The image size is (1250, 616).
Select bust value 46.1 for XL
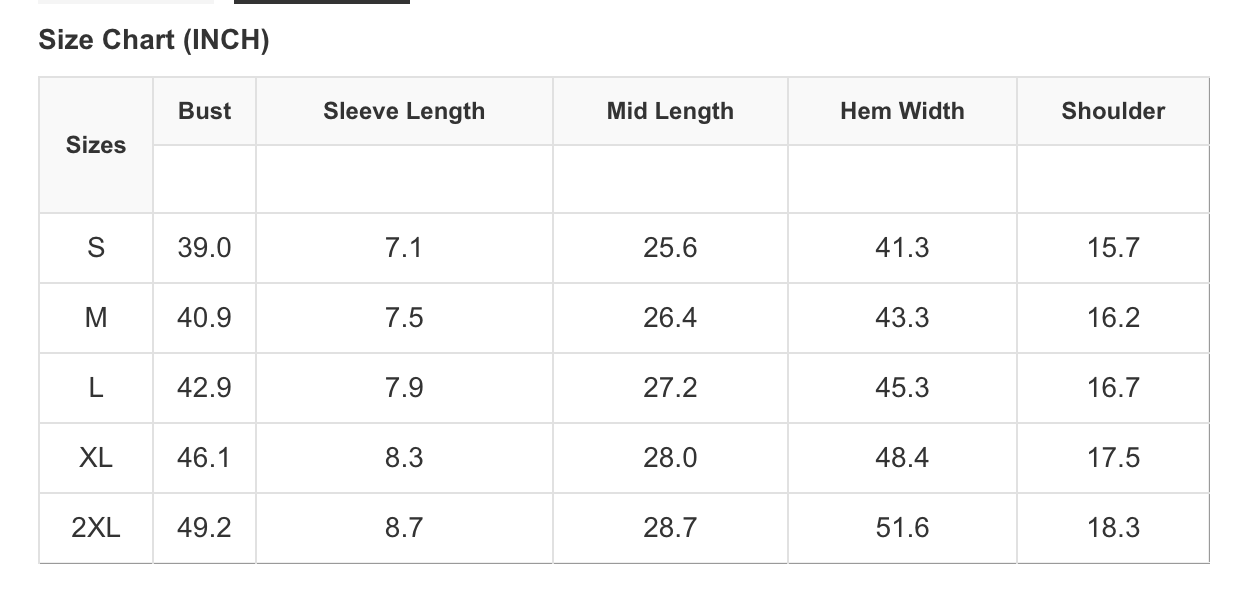pyautogui.click(x=204, y=458)
